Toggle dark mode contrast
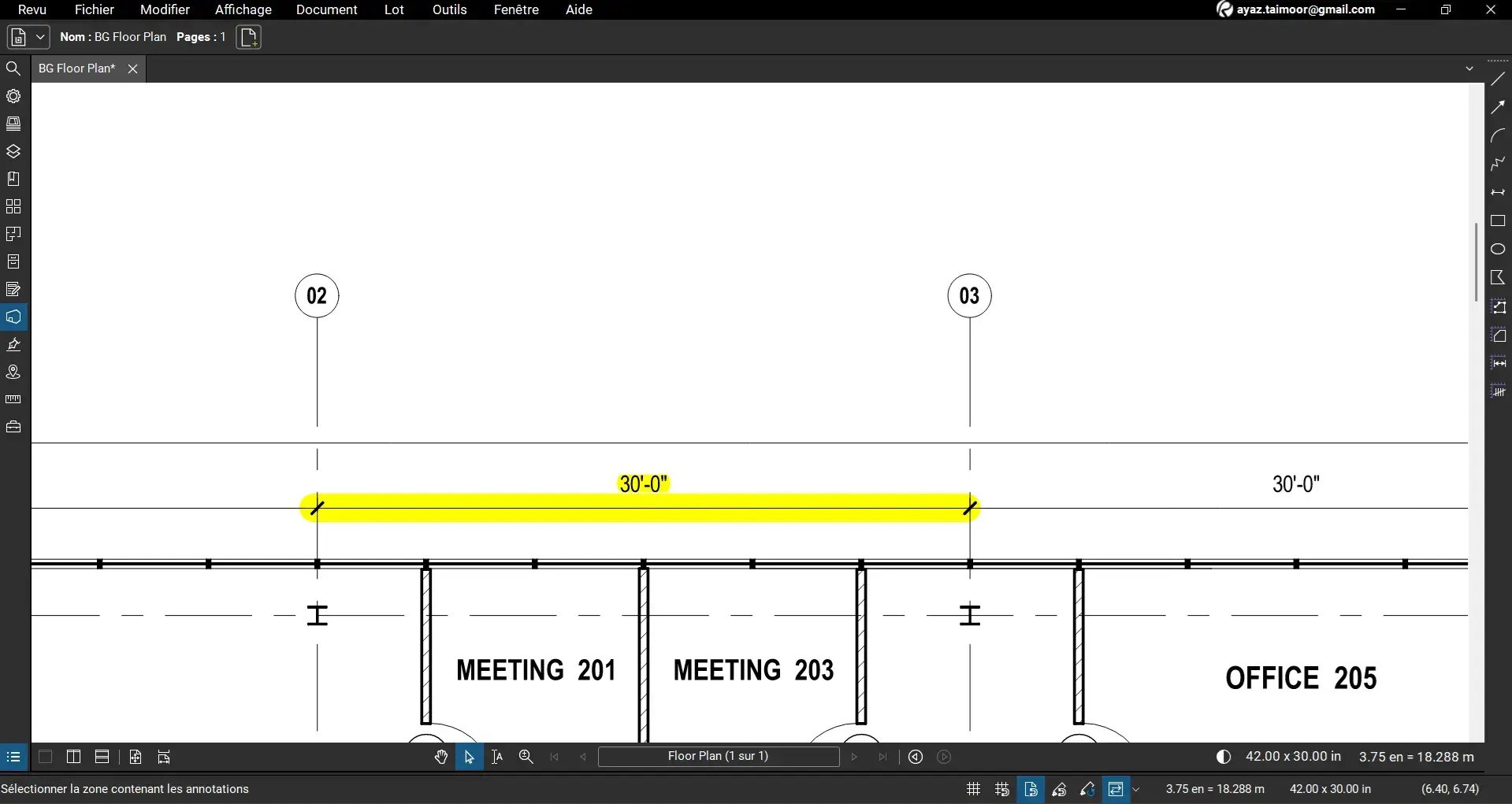The height and width of the screenshot is (804, 1512). (x=1224, y=757)
